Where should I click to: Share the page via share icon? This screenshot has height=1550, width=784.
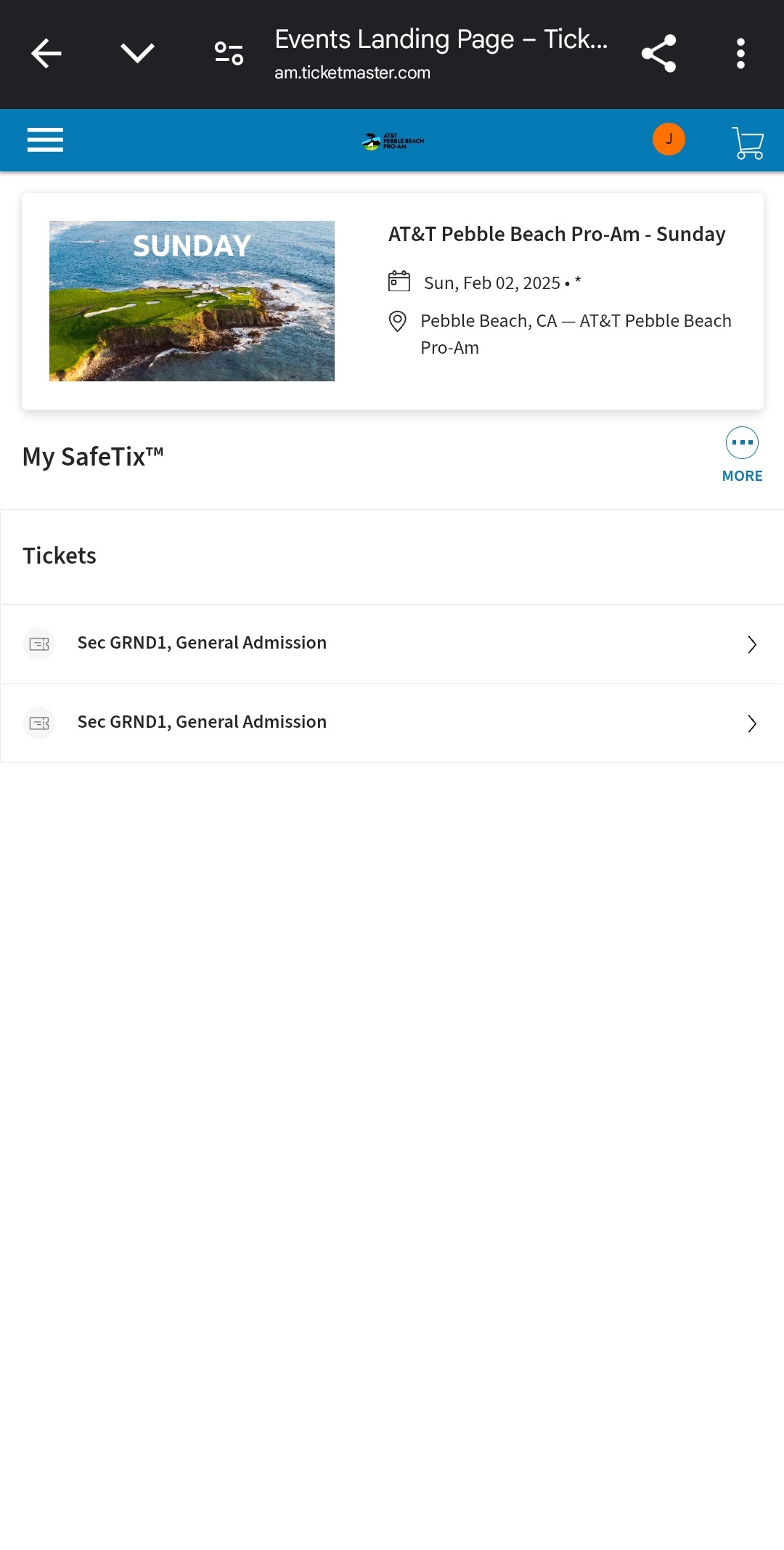658,54
